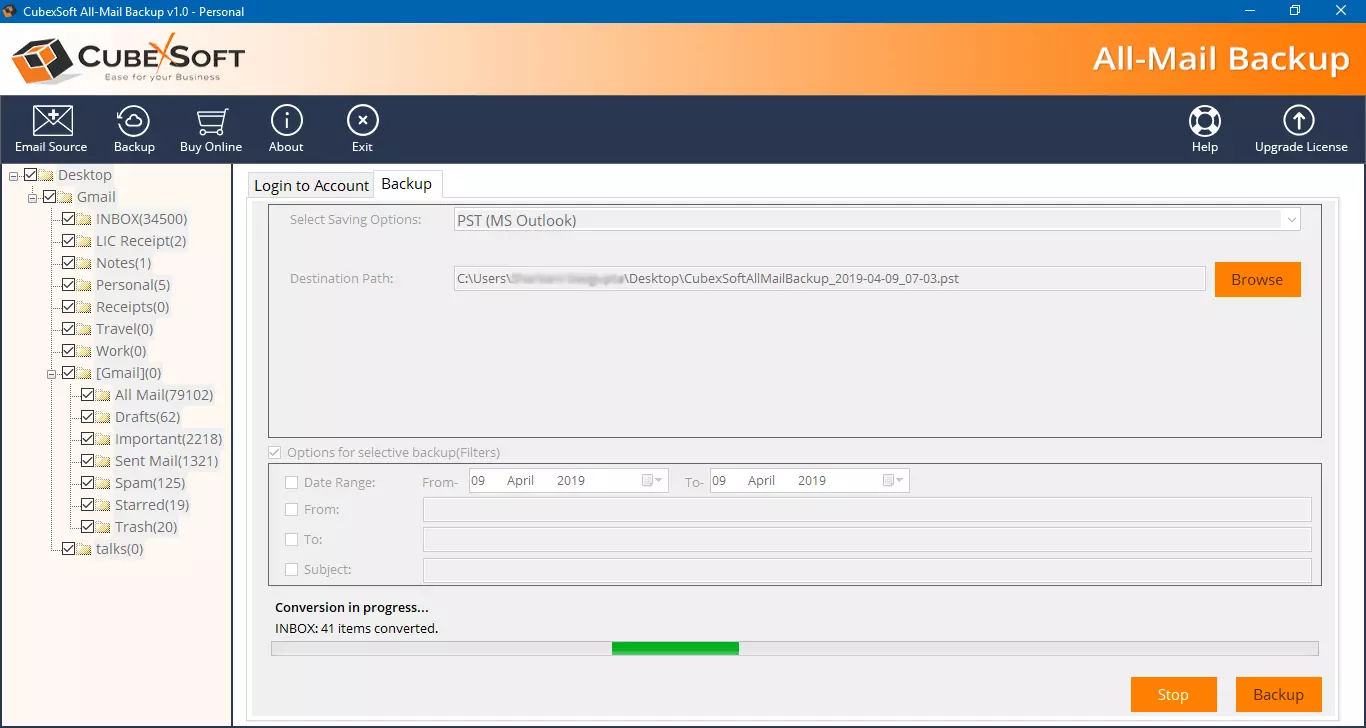Viewport: 1366px width, 728px height.
Task: Toggle the Subject filter checkbox
Action: pos(292,570)
